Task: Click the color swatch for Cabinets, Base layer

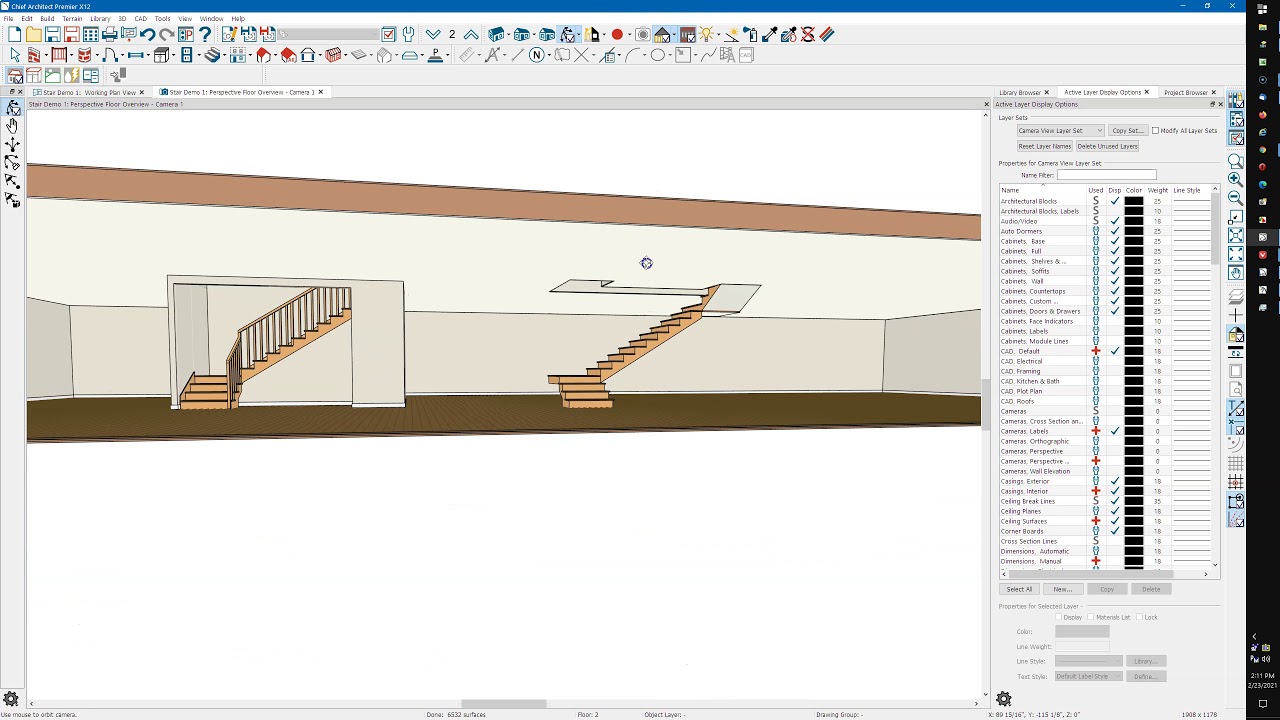Action: (x=1133, y=241)
